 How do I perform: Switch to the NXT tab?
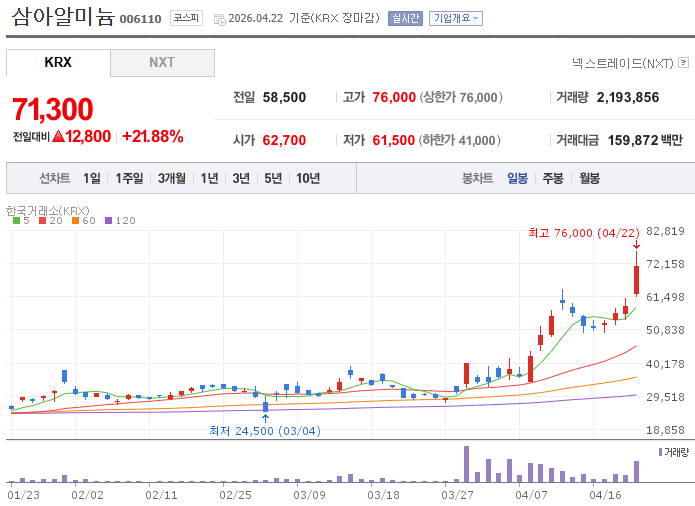[162, 62]
